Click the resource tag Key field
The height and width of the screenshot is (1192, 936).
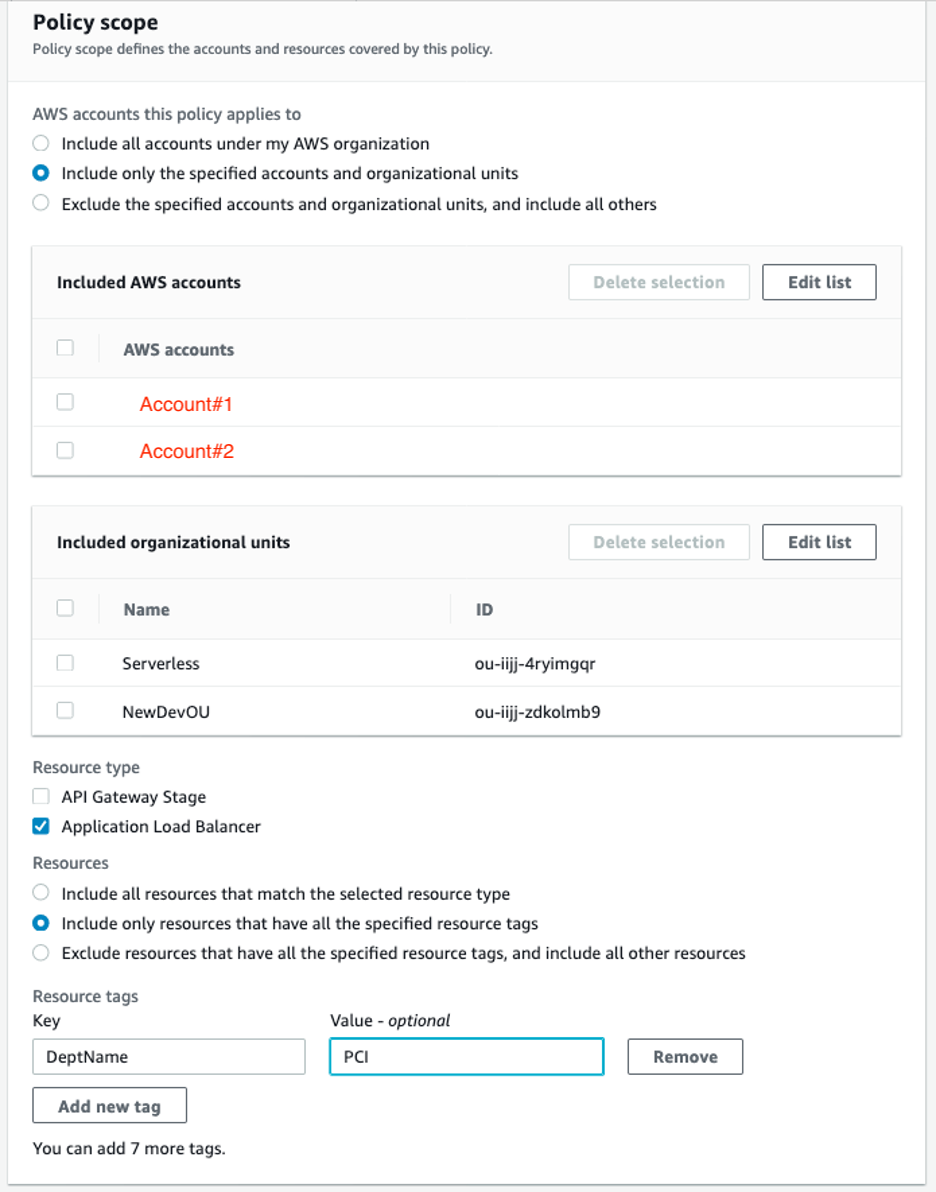pyautogui.click(x=168, y=1056)
